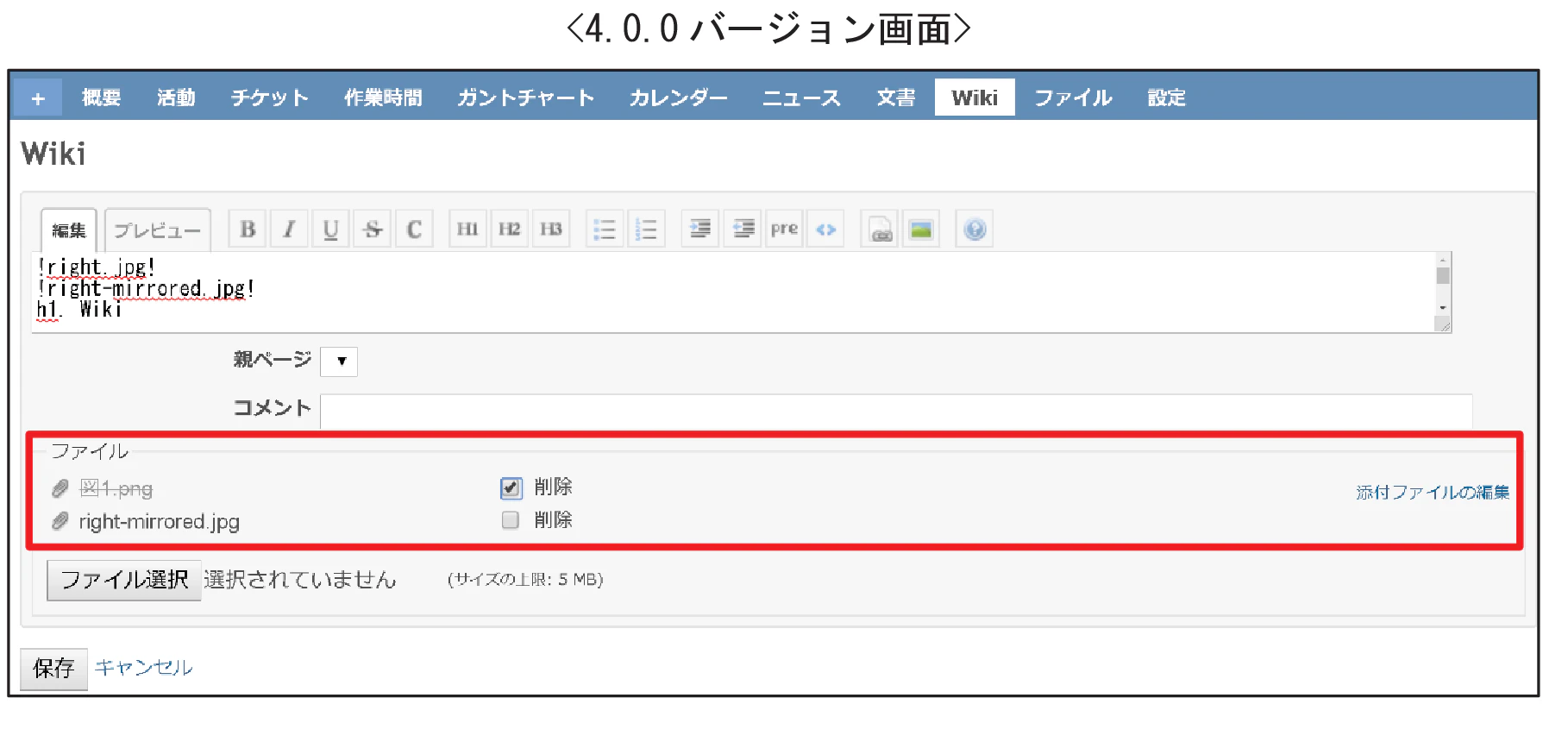Open the 親ページ dropdown
The height and width of the screenshot is (742, 1568).
339,362
